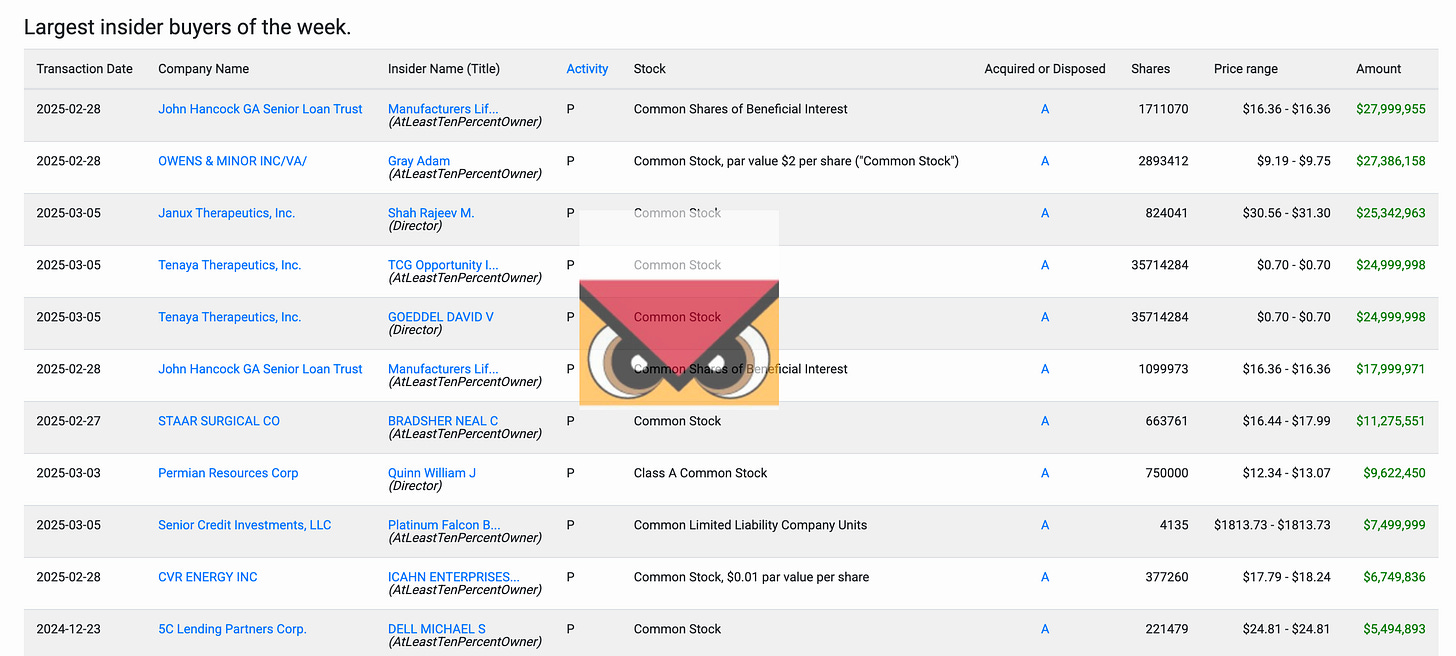1456x656 pixels.
Task: Click price range $9.19 - $9.75
Action: tap(1294, 161)
